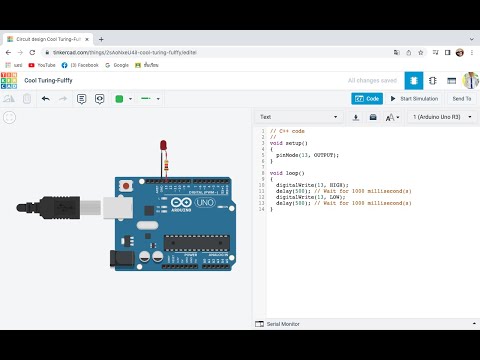Screen dimensions: 480x360
Task: Click the Tinkercad logo
Action: [x=9, y=80]
